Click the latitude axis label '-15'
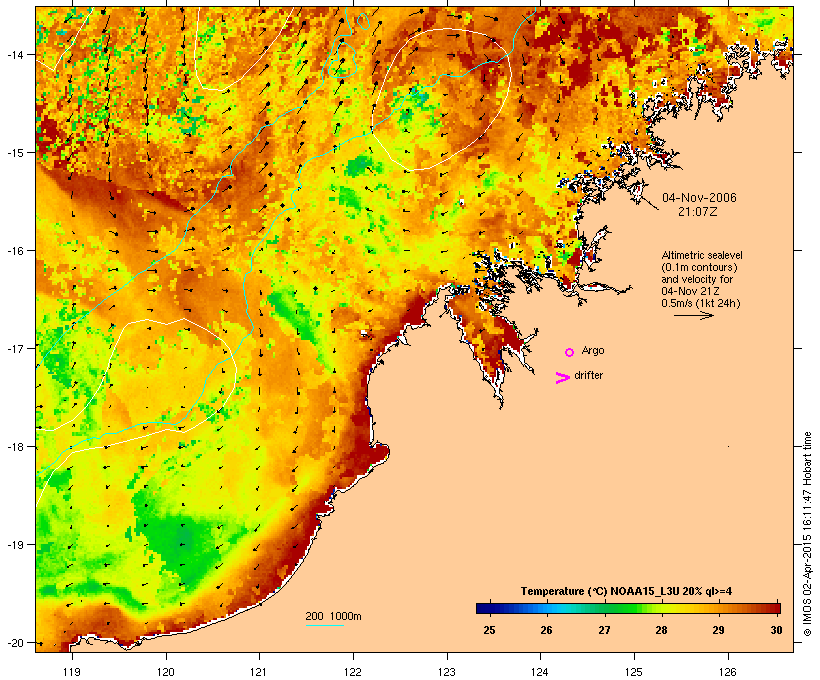Screen dimensions: 820x680 pos(14,152)
